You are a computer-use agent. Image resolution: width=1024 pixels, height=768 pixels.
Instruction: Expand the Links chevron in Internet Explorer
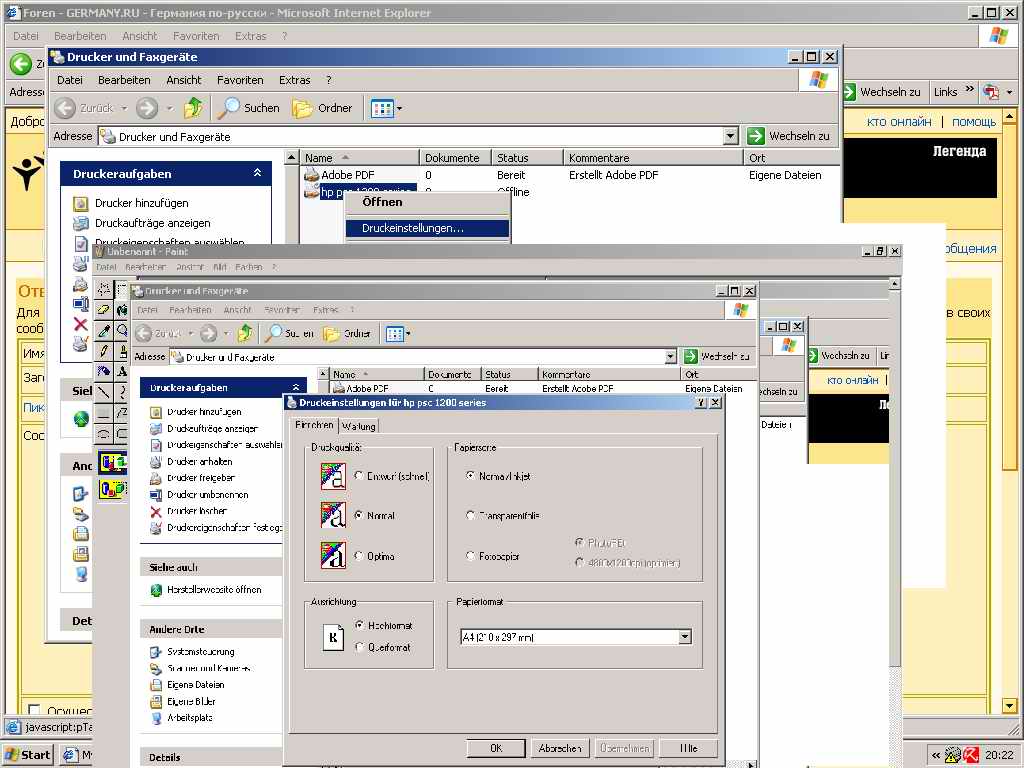pos(970,89)
